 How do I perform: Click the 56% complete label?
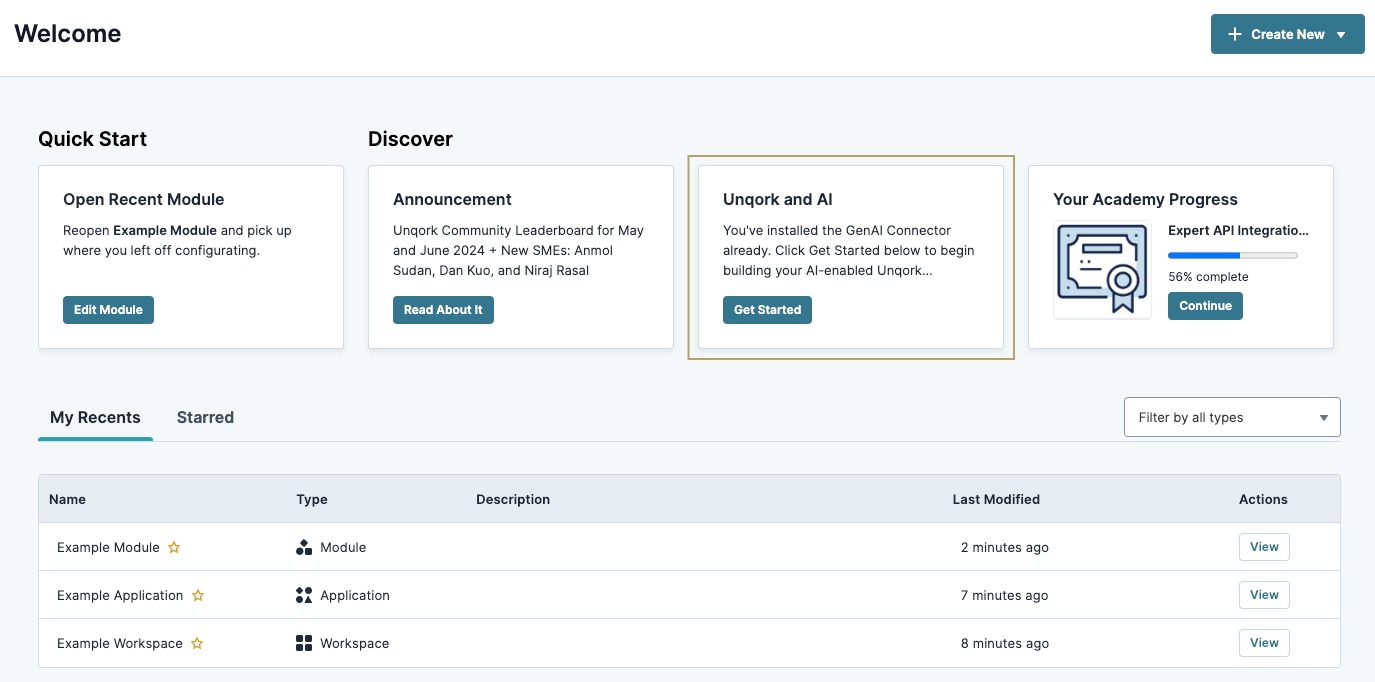pyautogui.click(x=1208, y=276)
